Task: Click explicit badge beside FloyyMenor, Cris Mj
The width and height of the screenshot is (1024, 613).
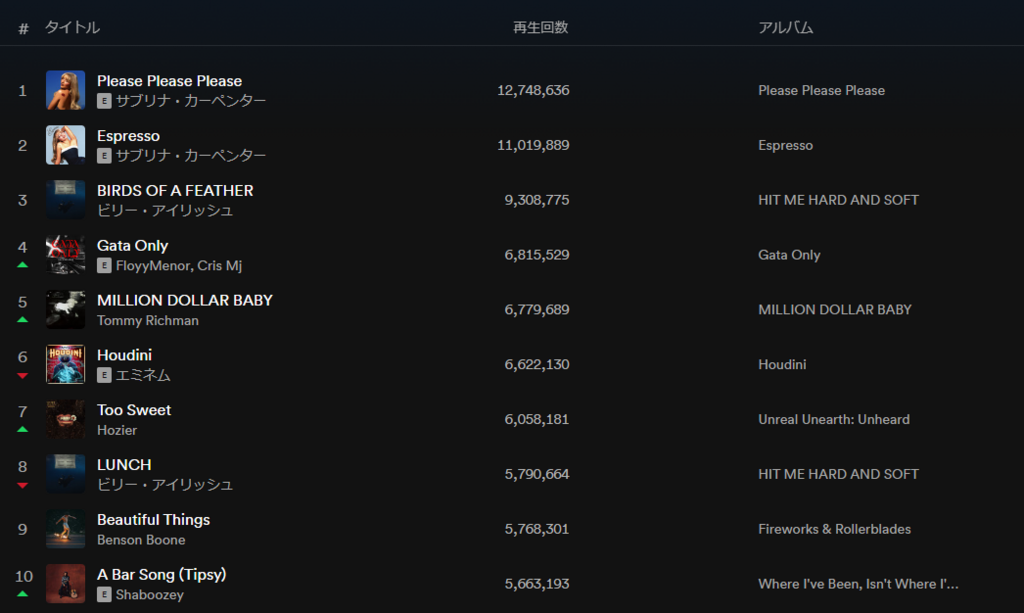Action: coord(104,266)
